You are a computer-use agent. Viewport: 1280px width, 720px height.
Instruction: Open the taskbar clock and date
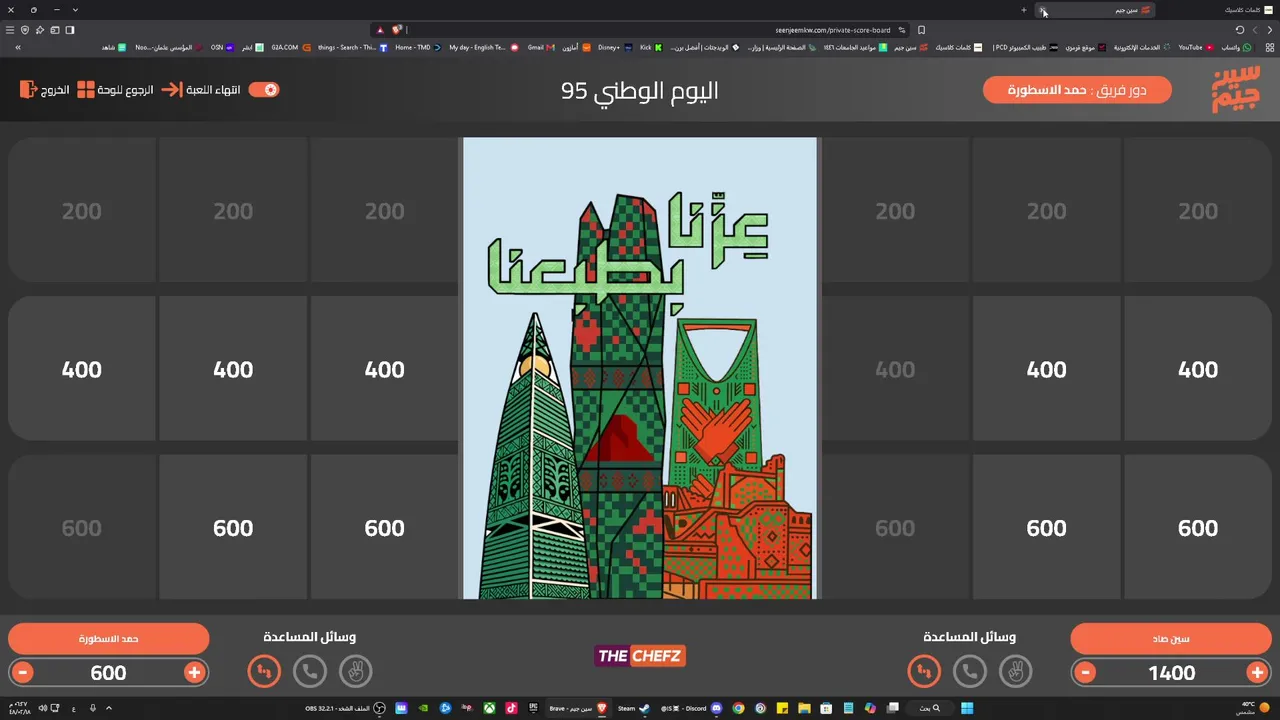pyautogui.click(x=20, y=708)
